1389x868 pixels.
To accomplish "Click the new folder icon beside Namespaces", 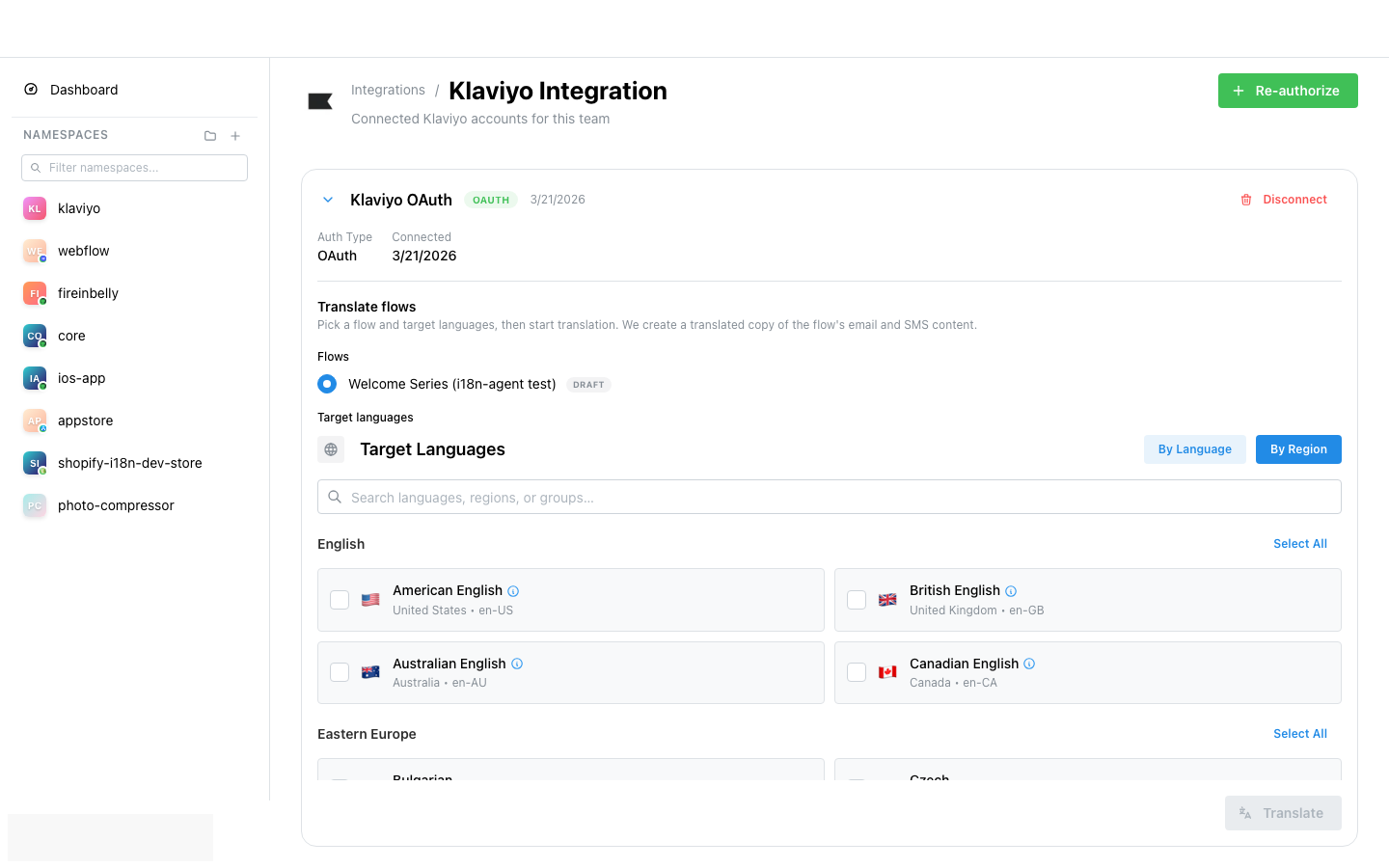I will pos(210,136).
